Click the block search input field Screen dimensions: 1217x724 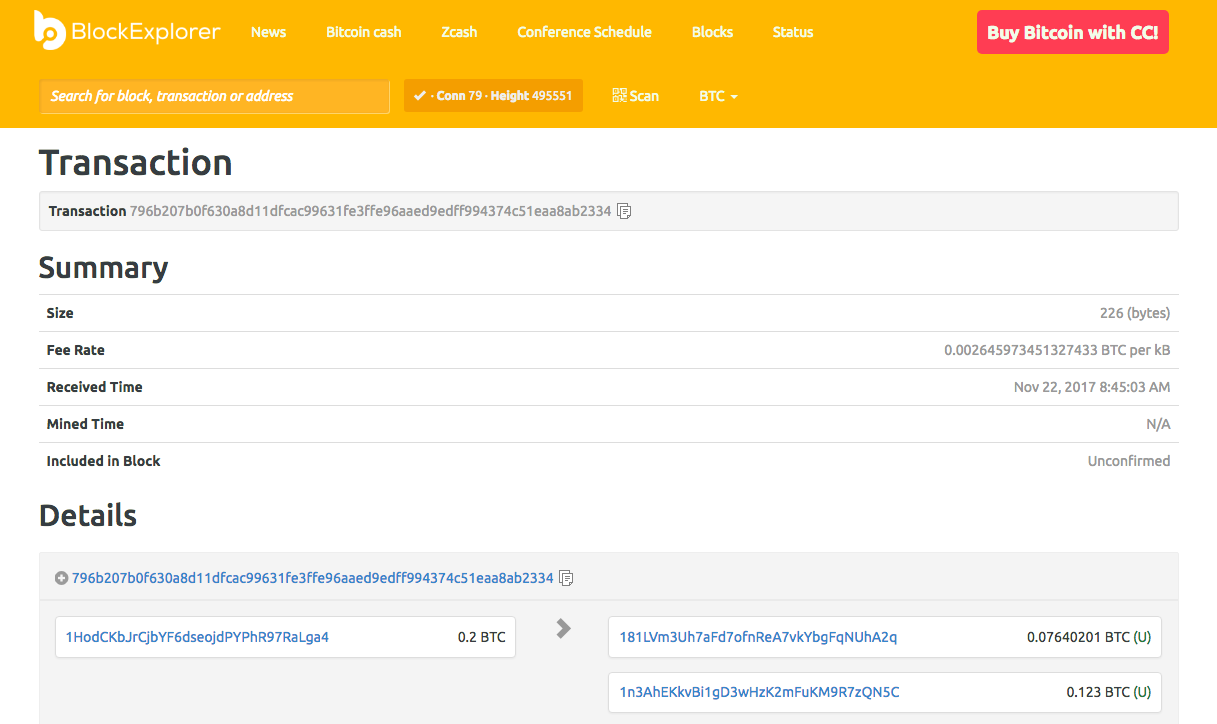pos(214,96)
